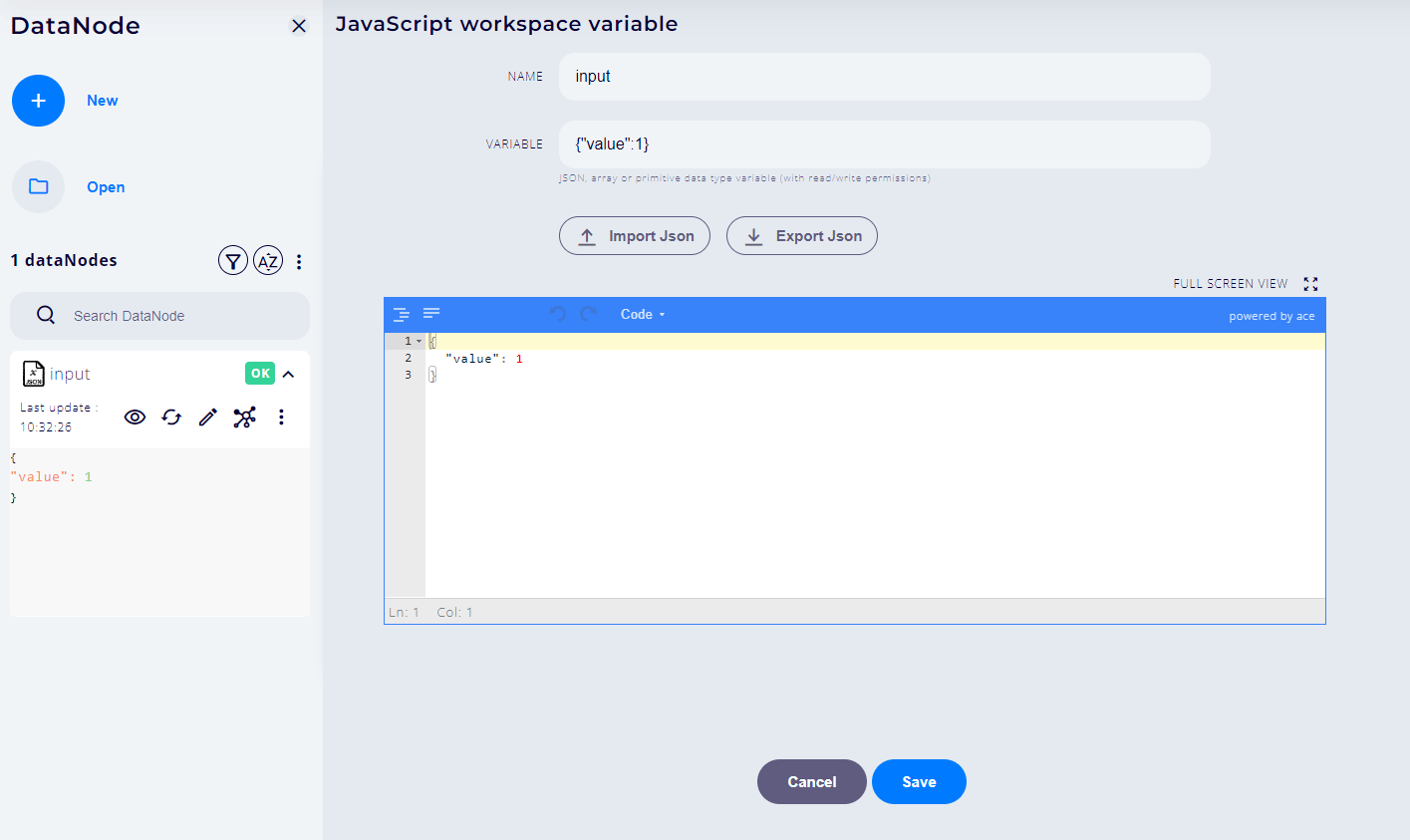Close the DataNode side panel

point(298,26)
